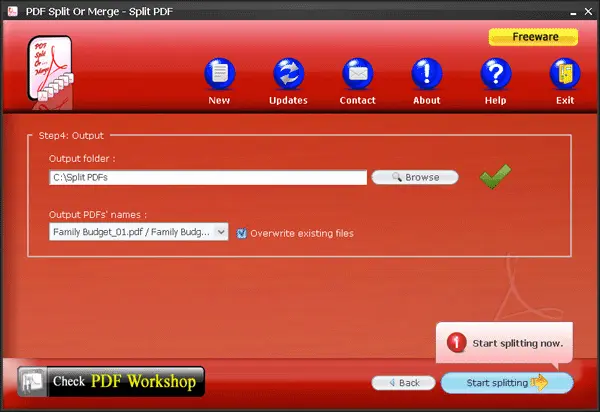Click the title bar app icon
600x412 pixels.
pos(13,11)
